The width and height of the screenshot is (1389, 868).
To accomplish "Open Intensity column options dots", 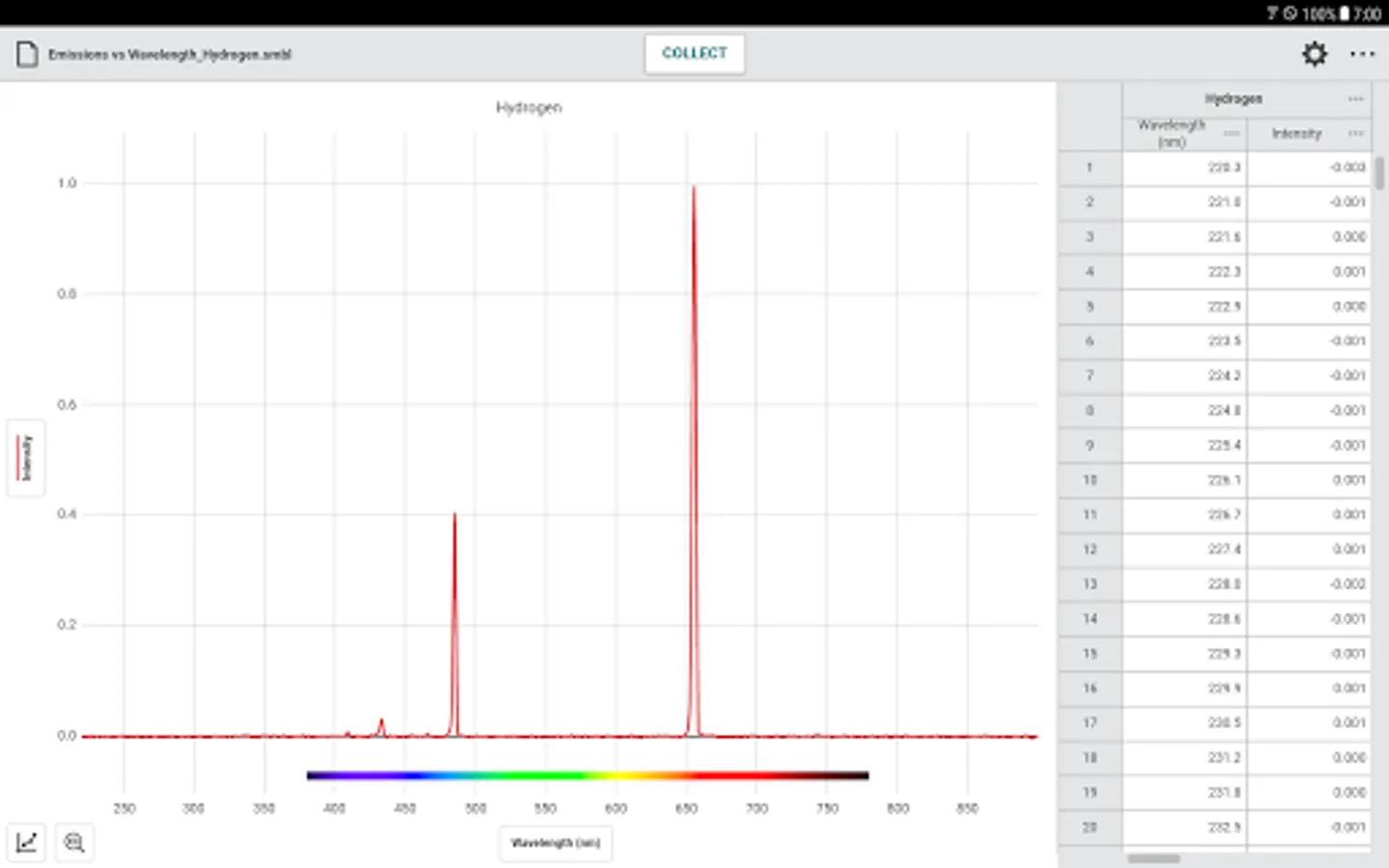I will pos(1355,133).
